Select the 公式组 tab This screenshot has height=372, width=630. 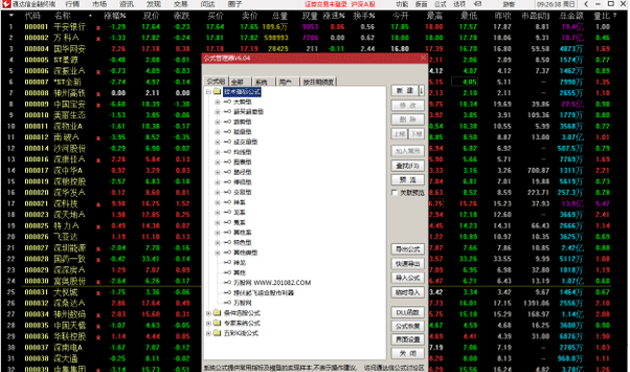coord(216,81)
